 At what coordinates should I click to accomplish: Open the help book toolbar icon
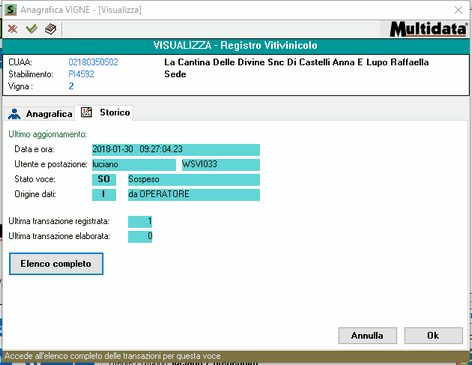pyautogui.click(x=51, y=29)
